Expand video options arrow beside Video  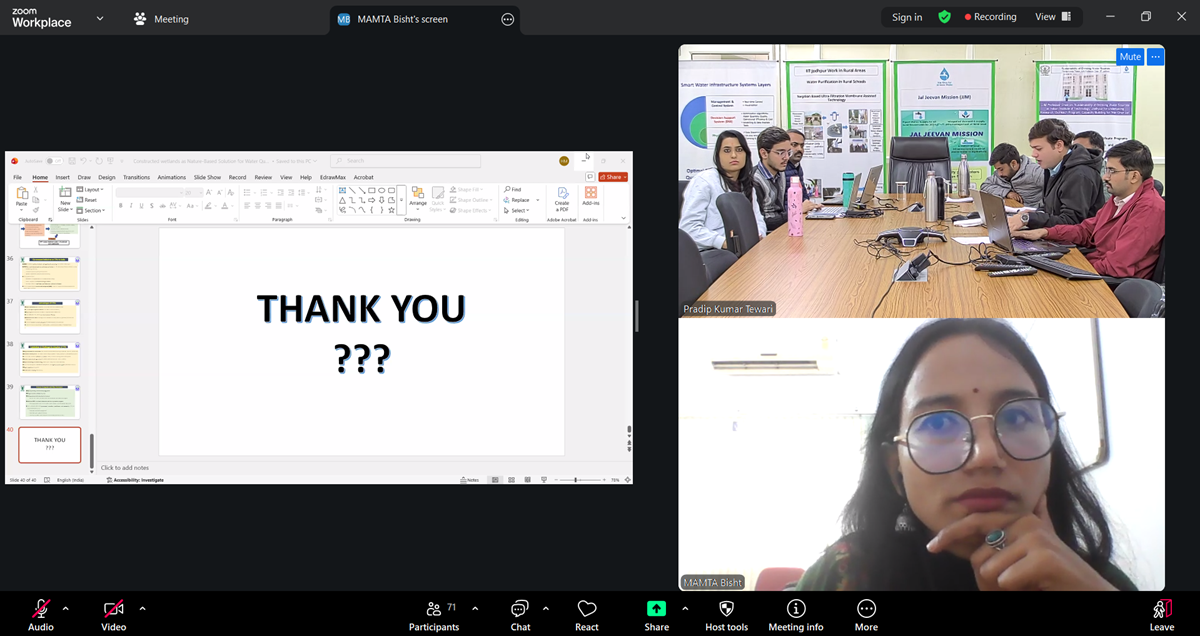point(142,608)
